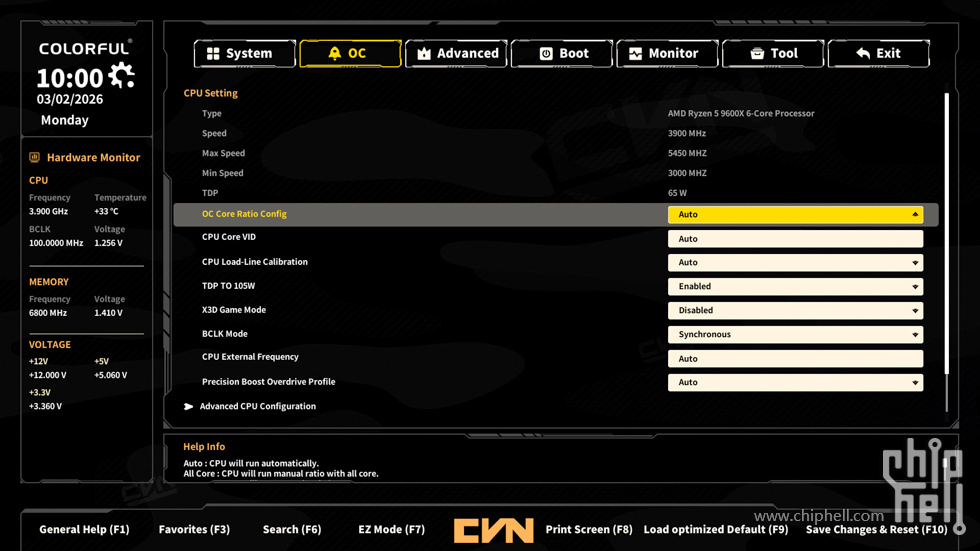Image resolution: width=980 pixels, height=551 pixels.
Task: Click the OC tab rocket icon
Action: tap(335, 54)
